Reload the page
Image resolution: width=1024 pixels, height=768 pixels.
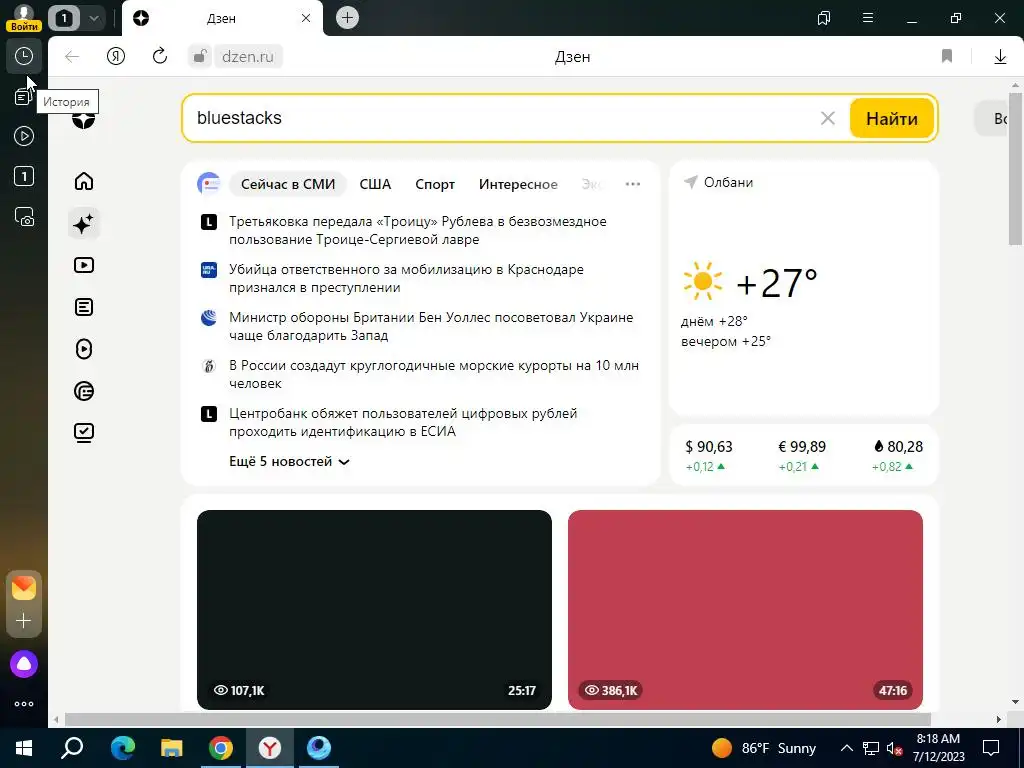(x=160, y=56)
